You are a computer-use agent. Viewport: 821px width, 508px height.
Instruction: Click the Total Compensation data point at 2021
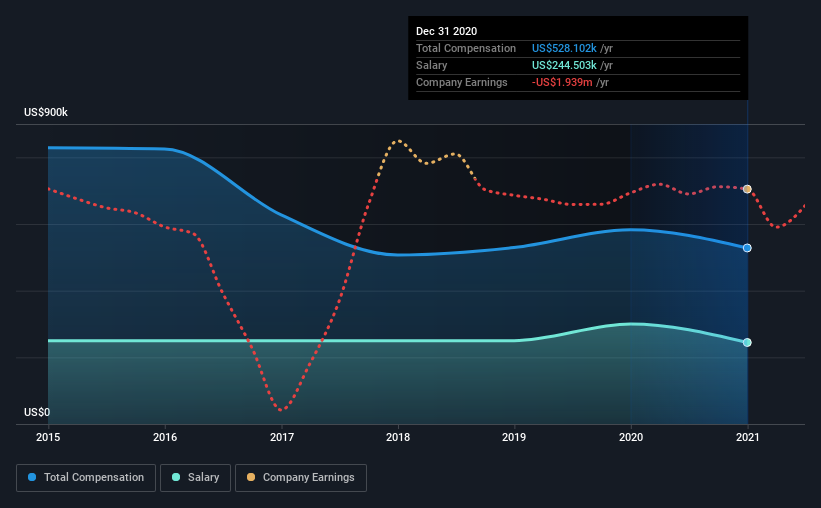(x=747, y=248)
